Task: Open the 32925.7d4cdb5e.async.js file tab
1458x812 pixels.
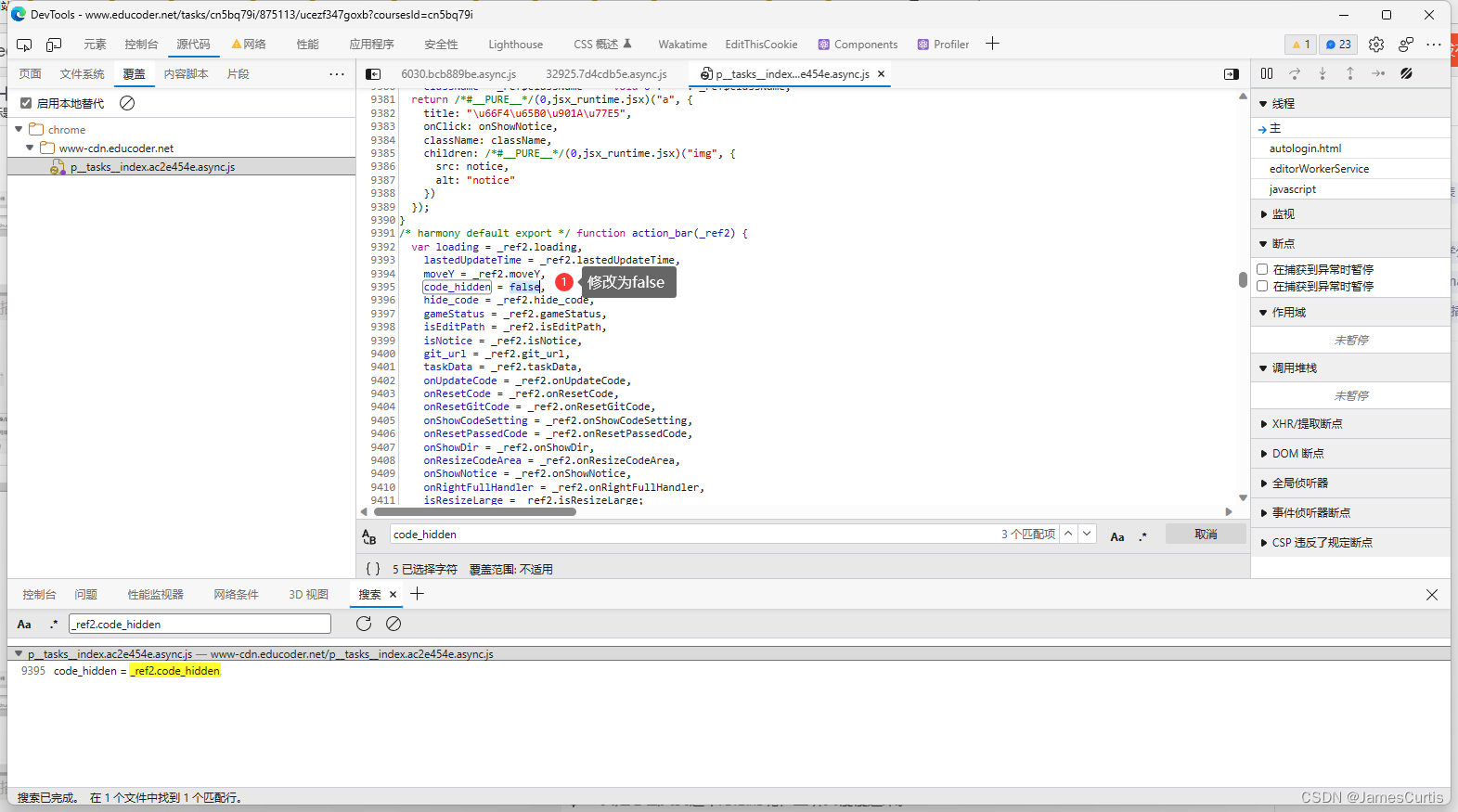Action: click(x=606, y=74)
